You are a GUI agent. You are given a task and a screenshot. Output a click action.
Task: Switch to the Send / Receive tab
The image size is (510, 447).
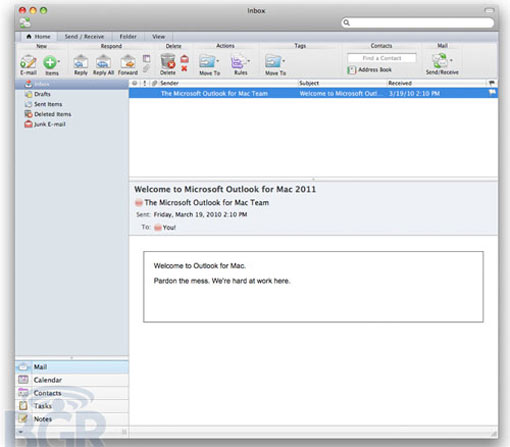click(84, 37)
